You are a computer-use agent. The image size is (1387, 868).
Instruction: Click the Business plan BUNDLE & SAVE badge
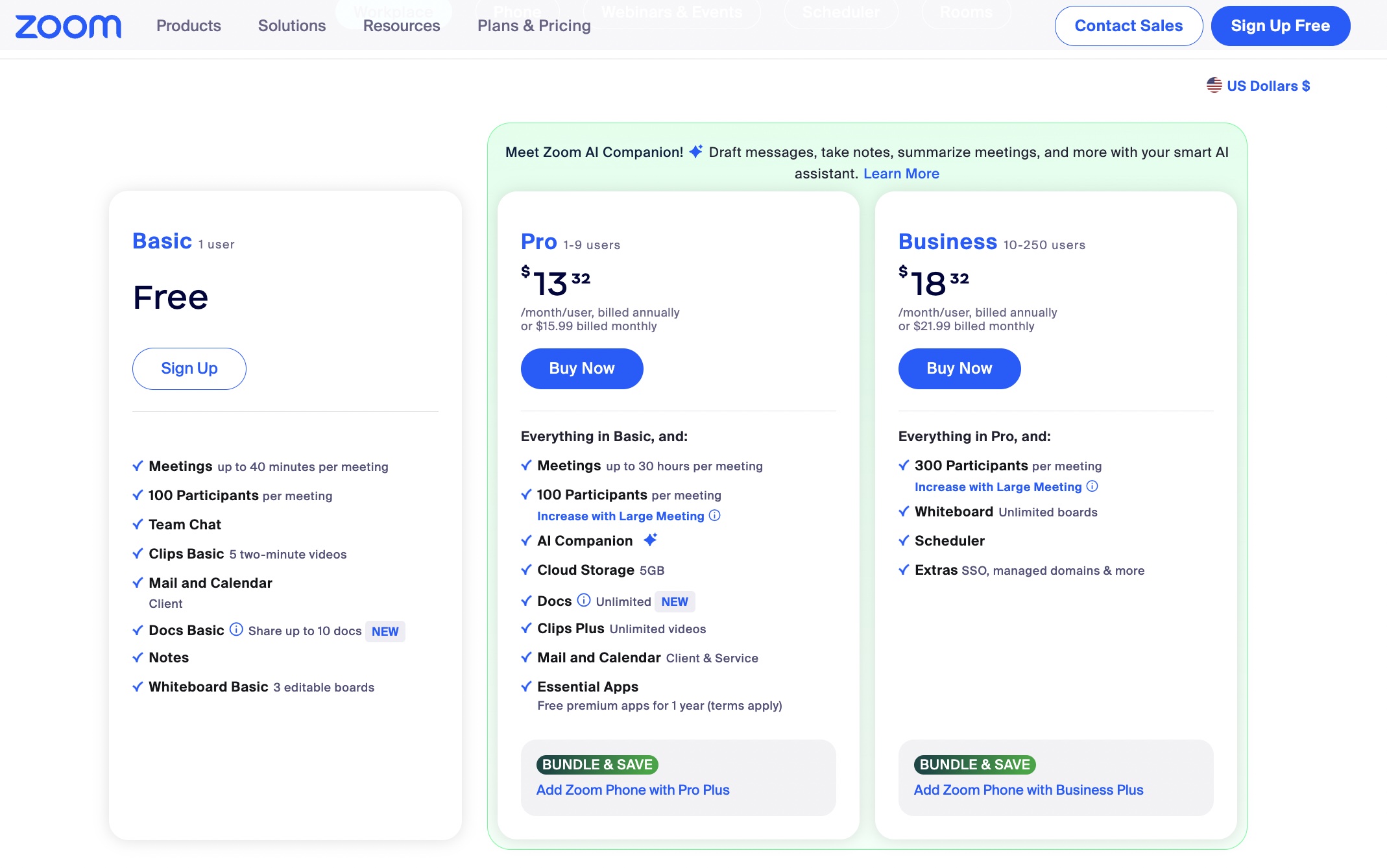tap(975, 765)
